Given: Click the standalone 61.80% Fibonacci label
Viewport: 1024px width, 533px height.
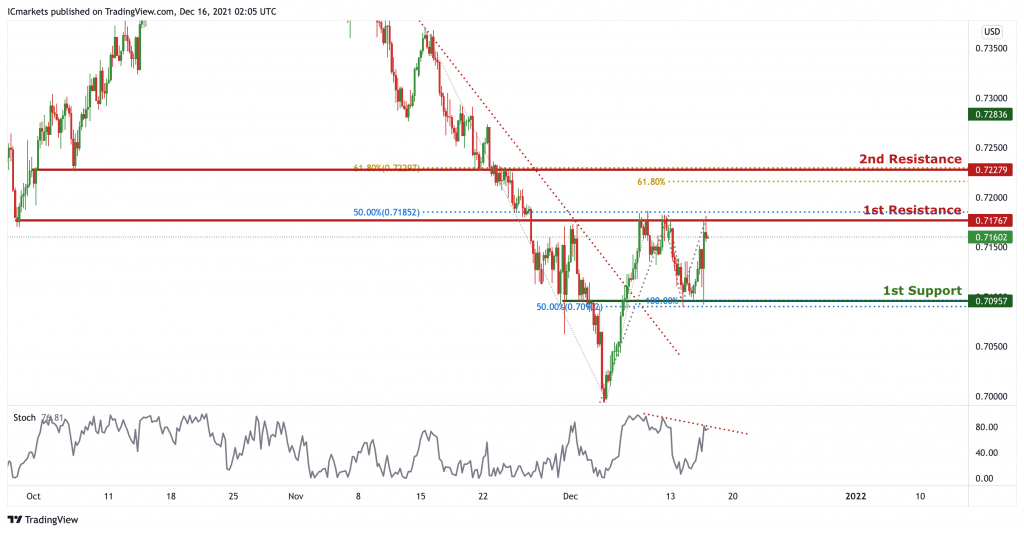Looking at the screenshot, I should click(651, 182).
